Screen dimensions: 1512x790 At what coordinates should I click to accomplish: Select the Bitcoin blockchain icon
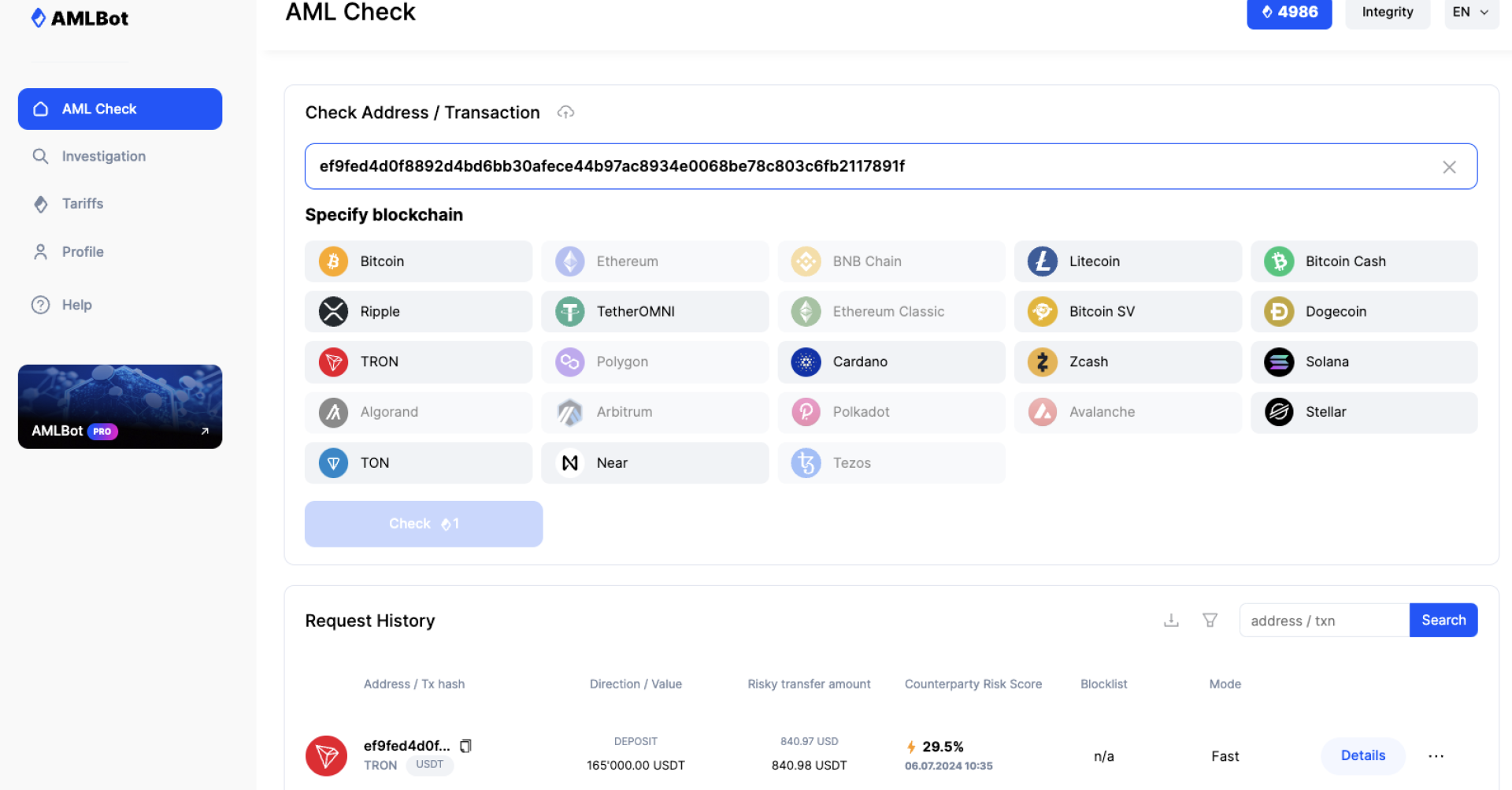[332, 261]
